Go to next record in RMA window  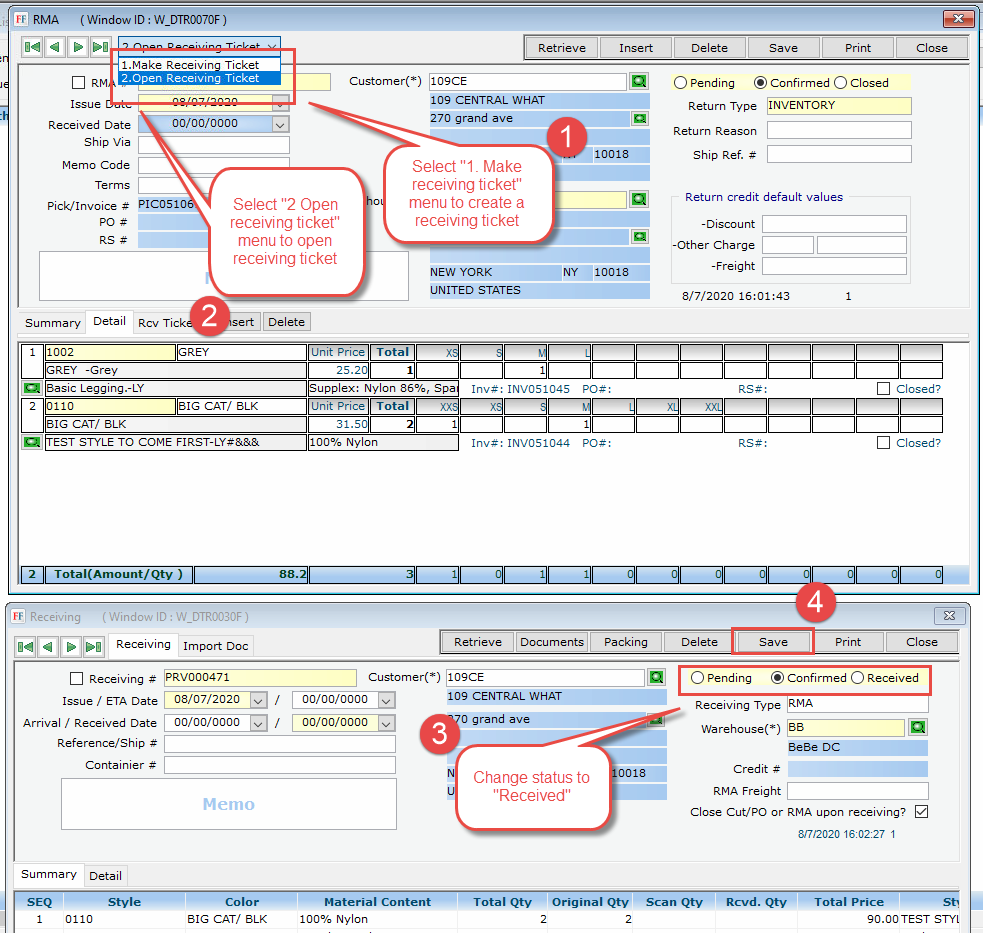coord(77,47)
